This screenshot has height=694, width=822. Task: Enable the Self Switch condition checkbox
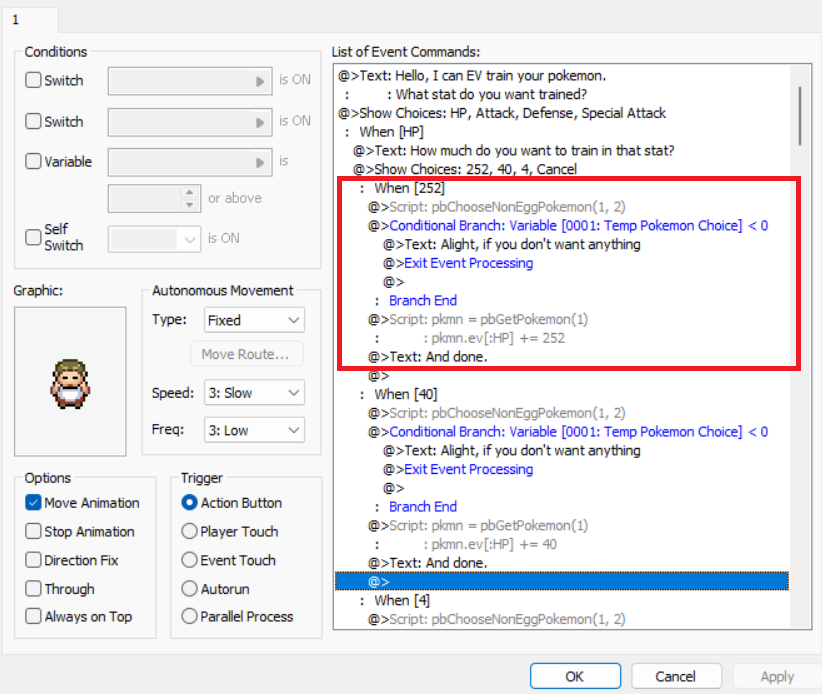click(33, 237)
